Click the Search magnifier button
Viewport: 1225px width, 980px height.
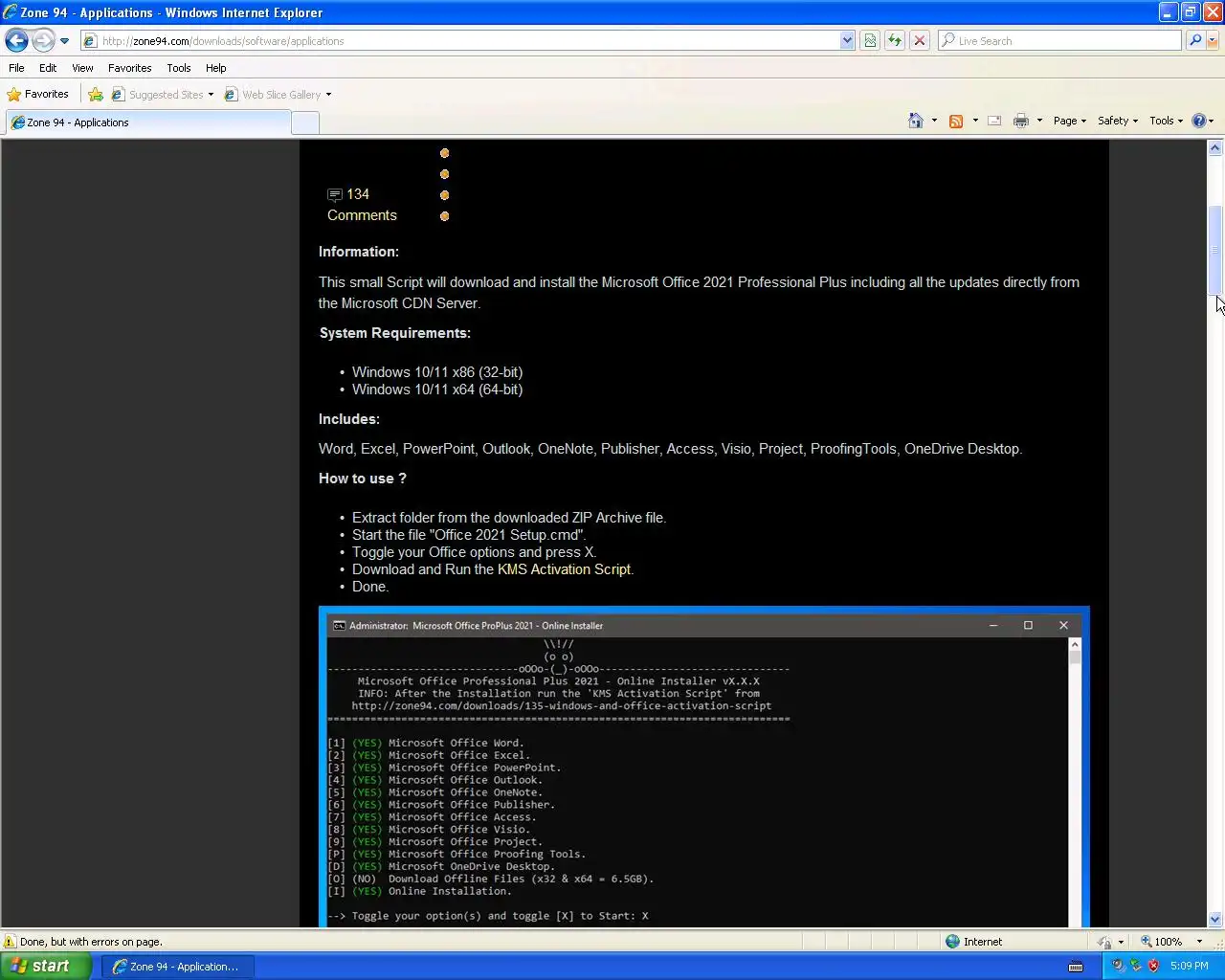pos(1194,40)
